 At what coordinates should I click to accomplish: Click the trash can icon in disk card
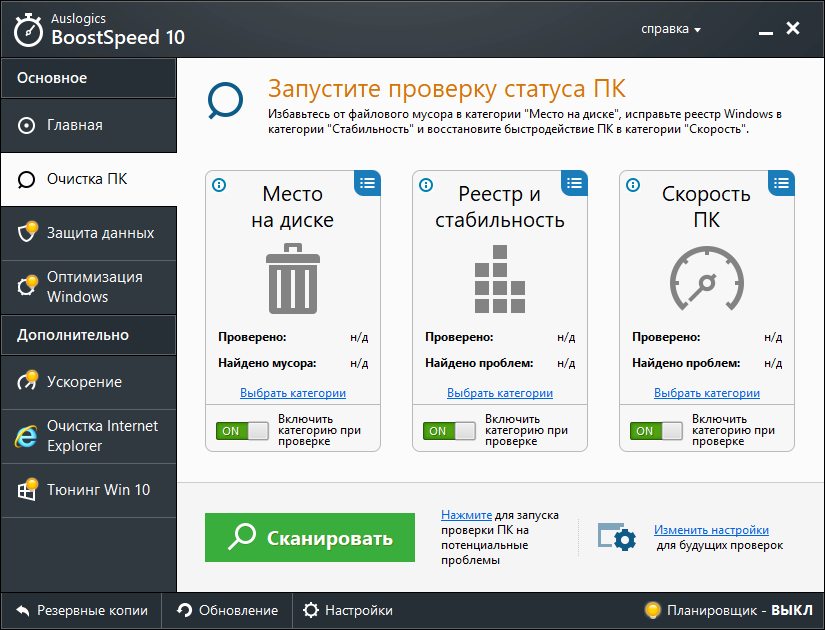(x=293, y=278)
